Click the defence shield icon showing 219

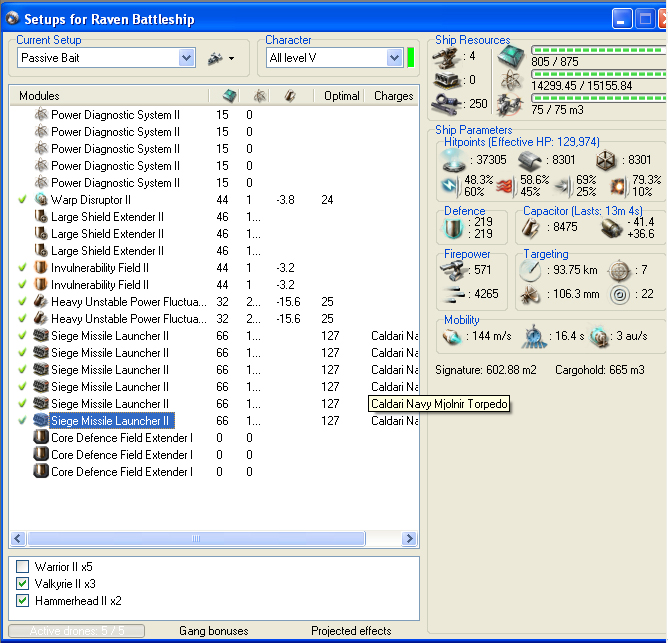(453, 228)
